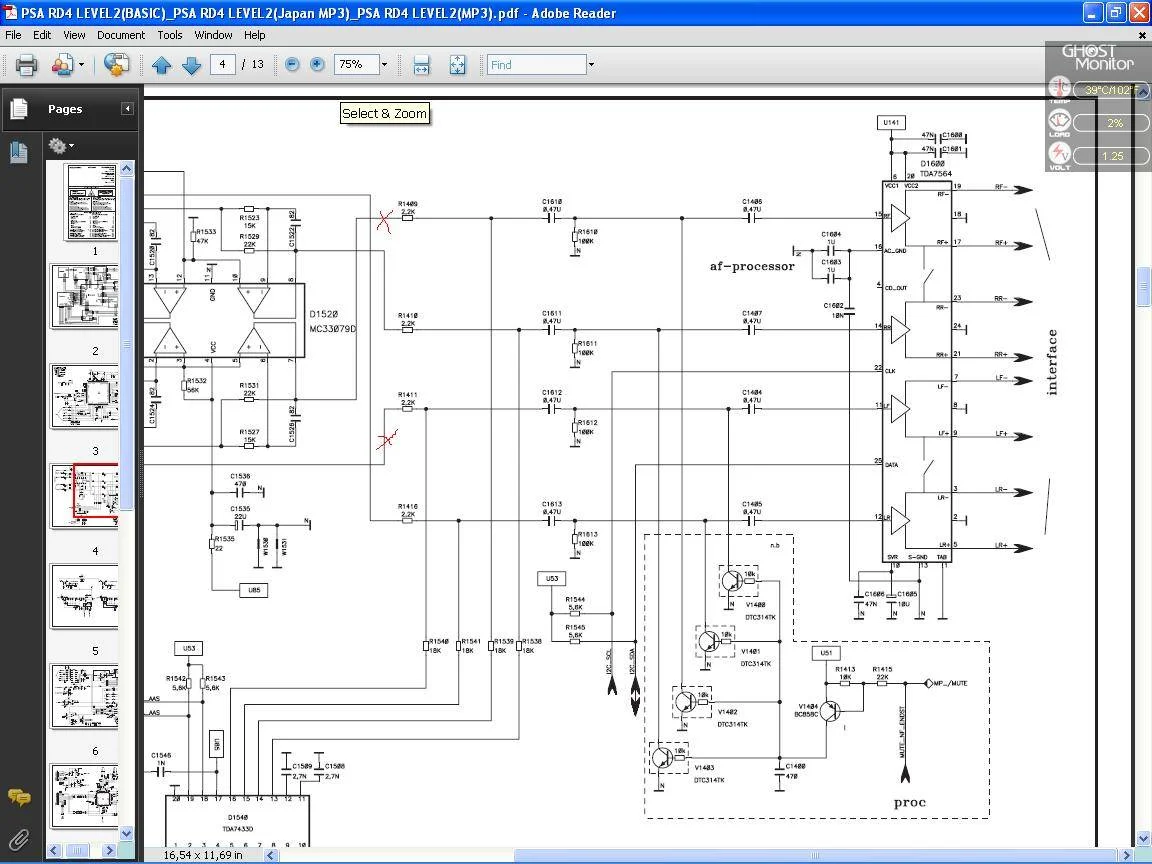1152x864 pixels.
Task: Open the Attachments paperclip panel
Action: pyautogui.click(x=18, y=839)
